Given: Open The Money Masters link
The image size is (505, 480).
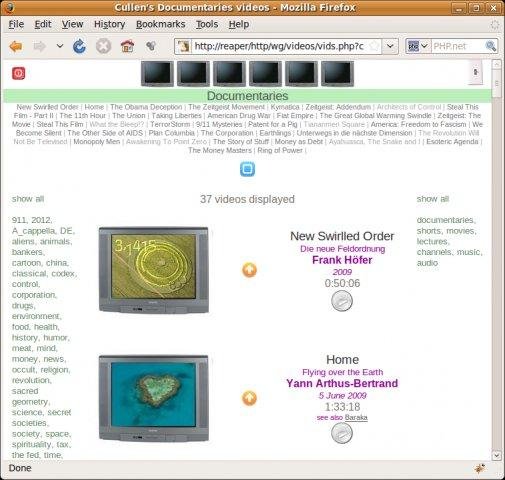Looking at the screenshot, I should 220,150.
